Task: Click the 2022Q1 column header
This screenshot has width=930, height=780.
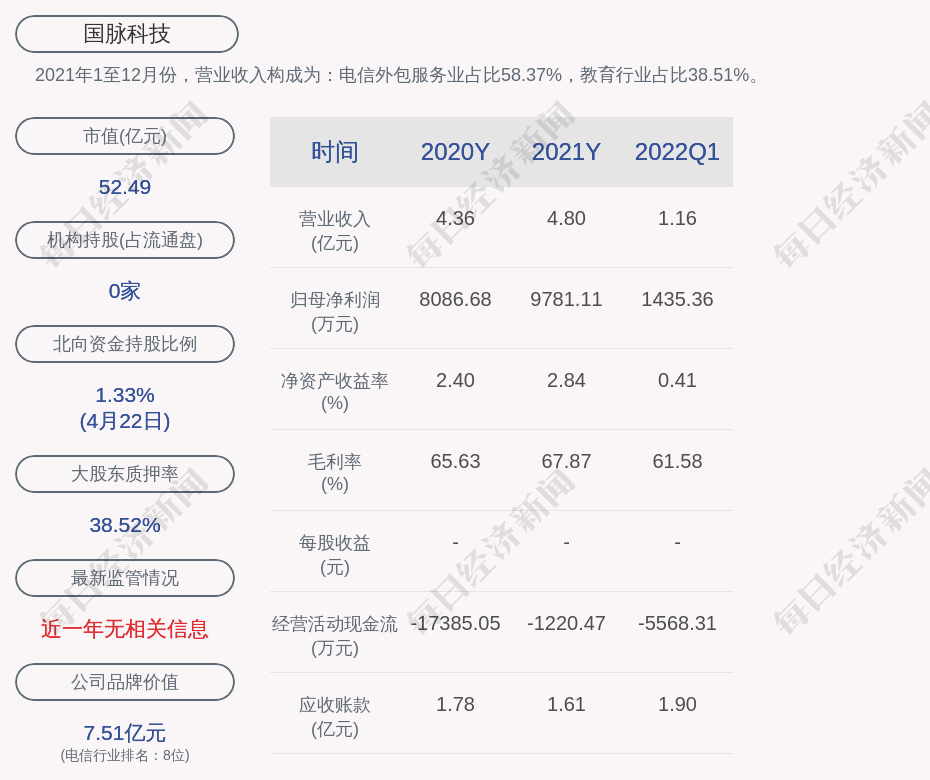Action: click(x=677, y=152)
